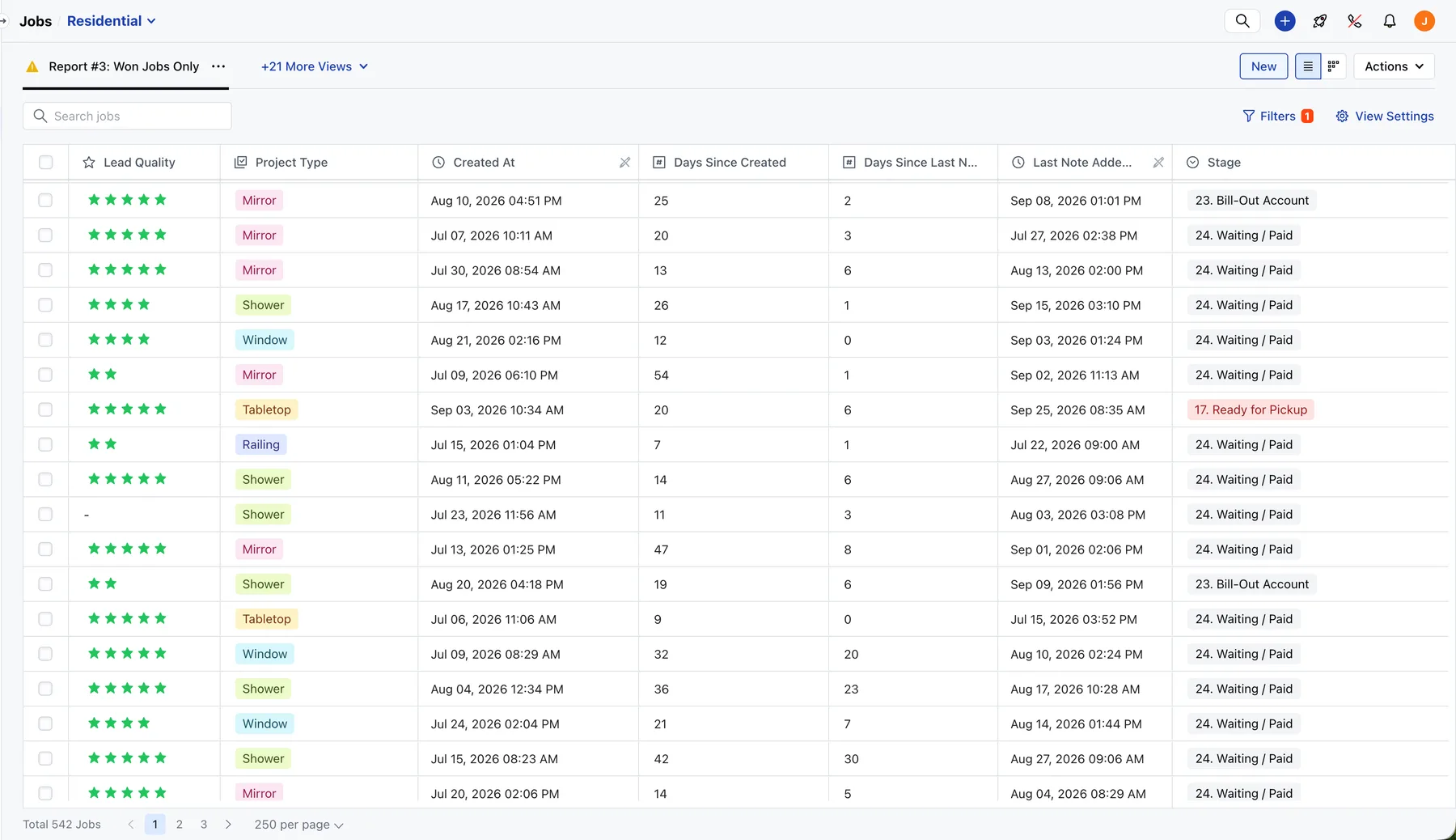Screen dimensions: 1456x840
Task: Unpin the Last Note Added column
Action: [x=1158, y=163]
